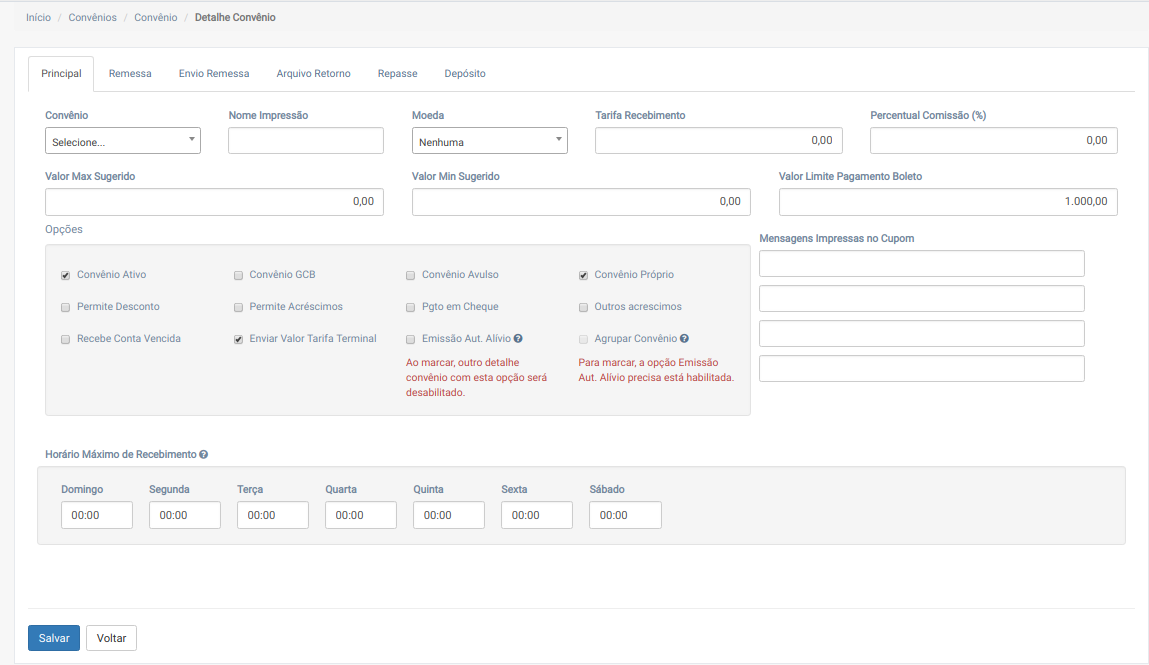This screenshot has height=665, width=1149.
Task: Navigate to Início breadcrumb link
Action: click(x=38, y=18)
